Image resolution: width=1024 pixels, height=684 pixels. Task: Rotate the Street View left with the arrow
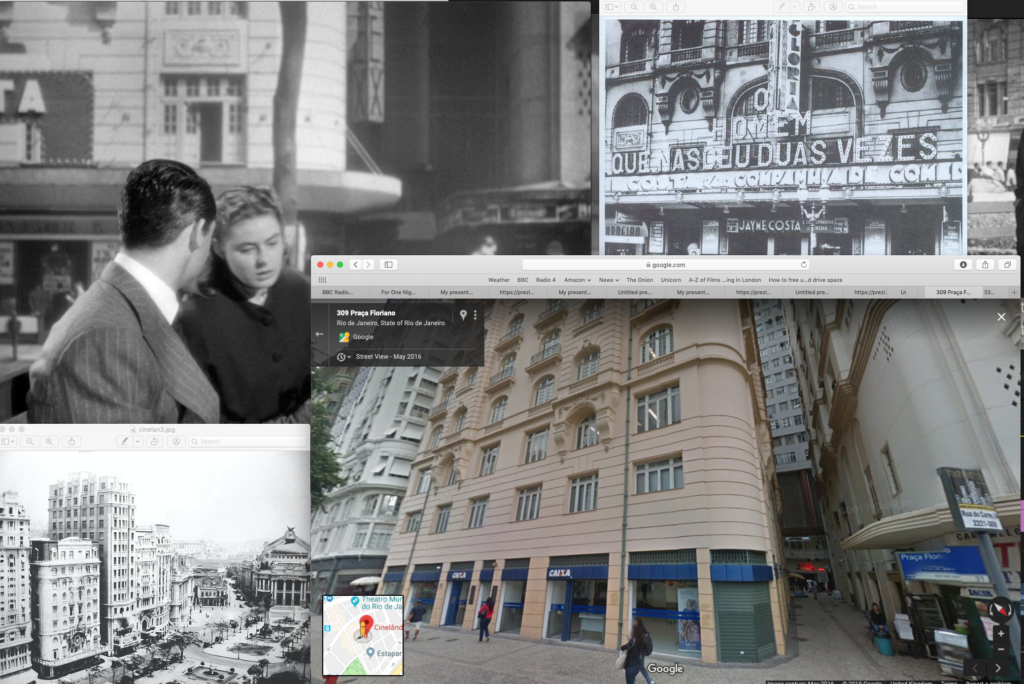tap(975, 668)
